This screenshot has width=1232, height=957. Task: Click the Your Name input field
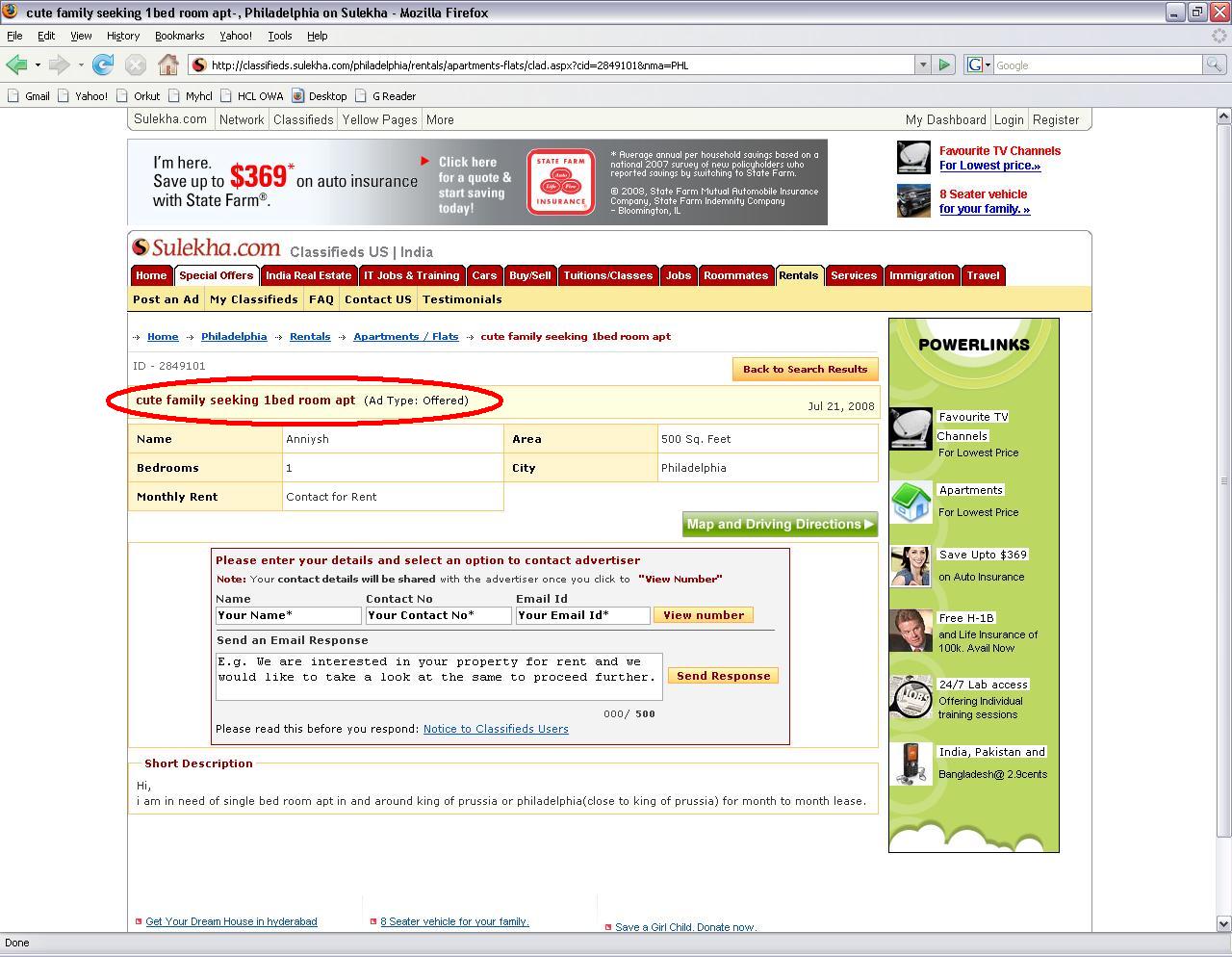click(289, 615)
